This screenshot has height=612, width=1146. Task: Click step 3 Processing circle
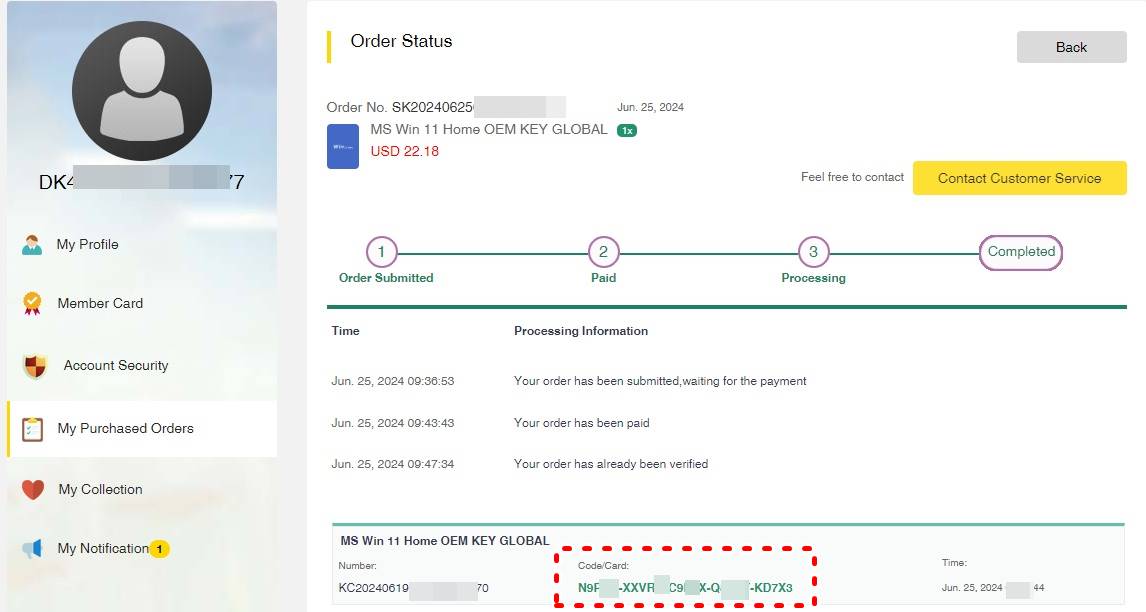[813, 252]
